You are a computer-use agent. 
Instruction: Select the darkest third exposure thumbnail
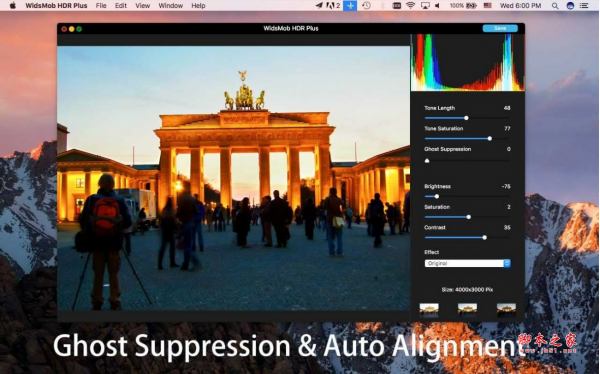[506, 310]
